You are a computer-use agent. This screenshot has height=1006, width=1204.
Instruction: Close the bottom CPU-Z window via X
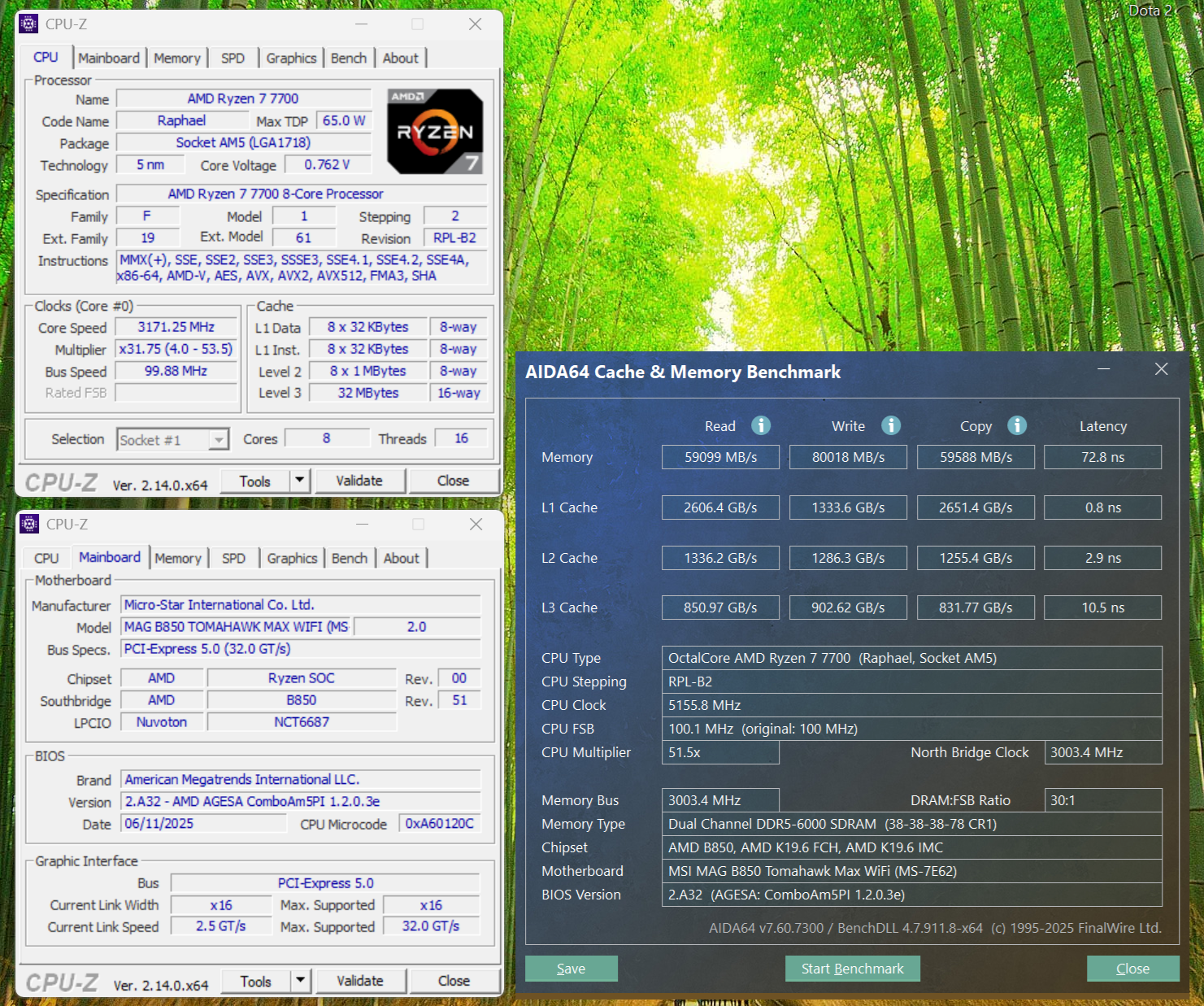pos(476,525)
